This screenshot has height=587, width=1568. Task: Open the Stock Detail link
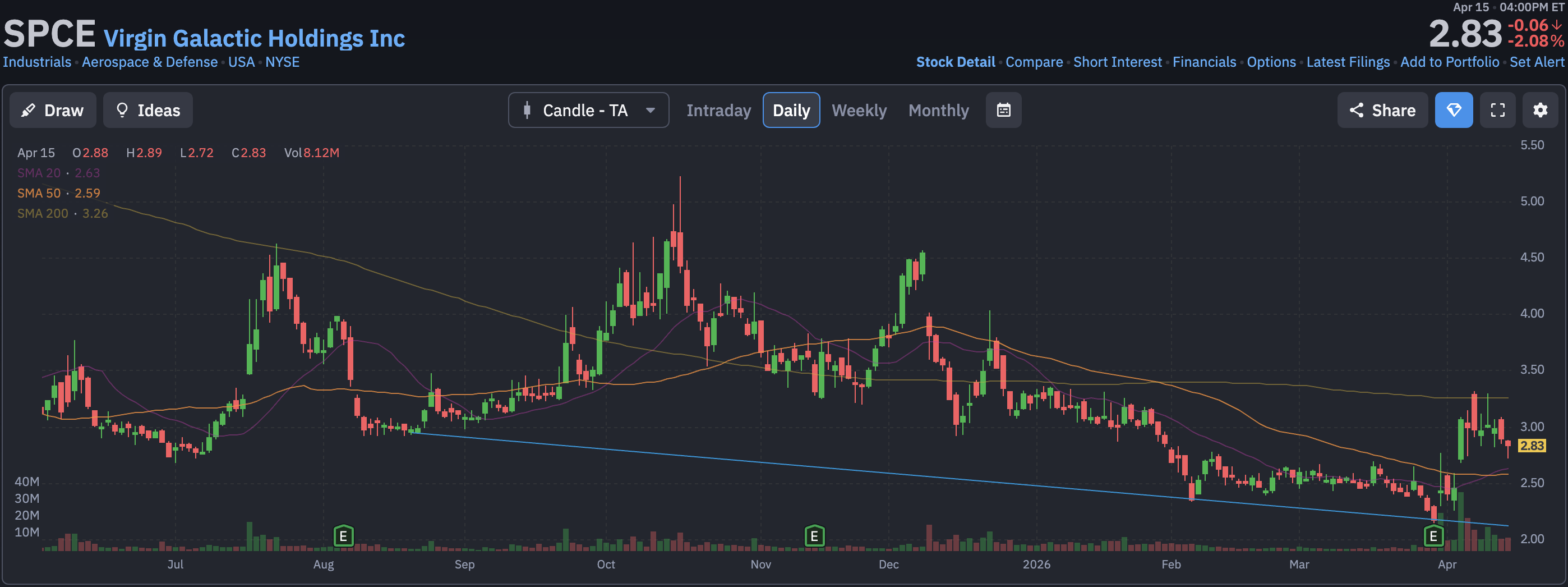(956, 62)
